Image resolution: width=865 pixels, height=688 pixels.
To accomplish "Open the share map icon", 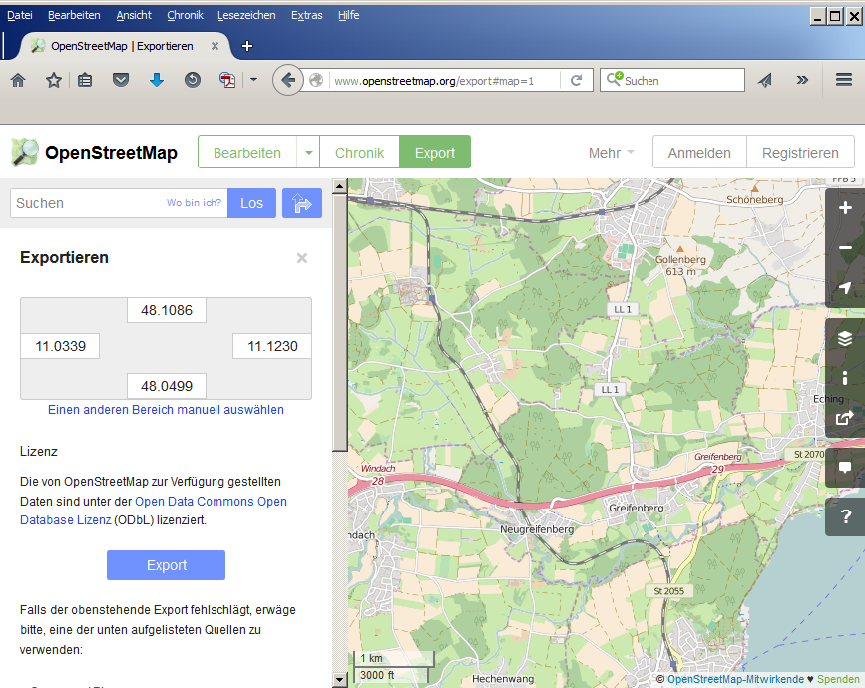I will coord(845,418).
